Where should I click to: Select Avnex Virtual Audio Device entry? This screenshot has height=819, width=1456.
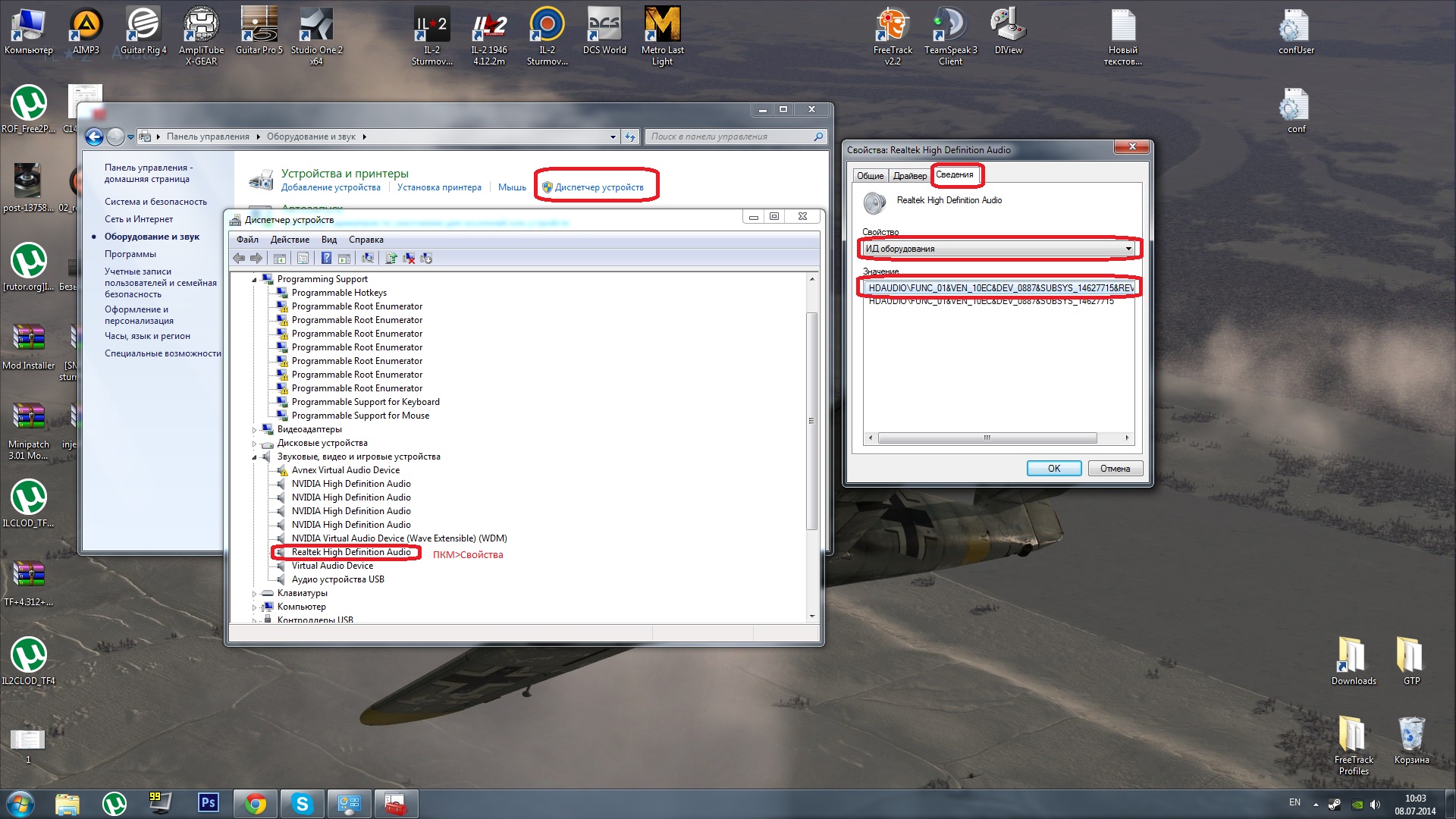[x=346, y=470]
